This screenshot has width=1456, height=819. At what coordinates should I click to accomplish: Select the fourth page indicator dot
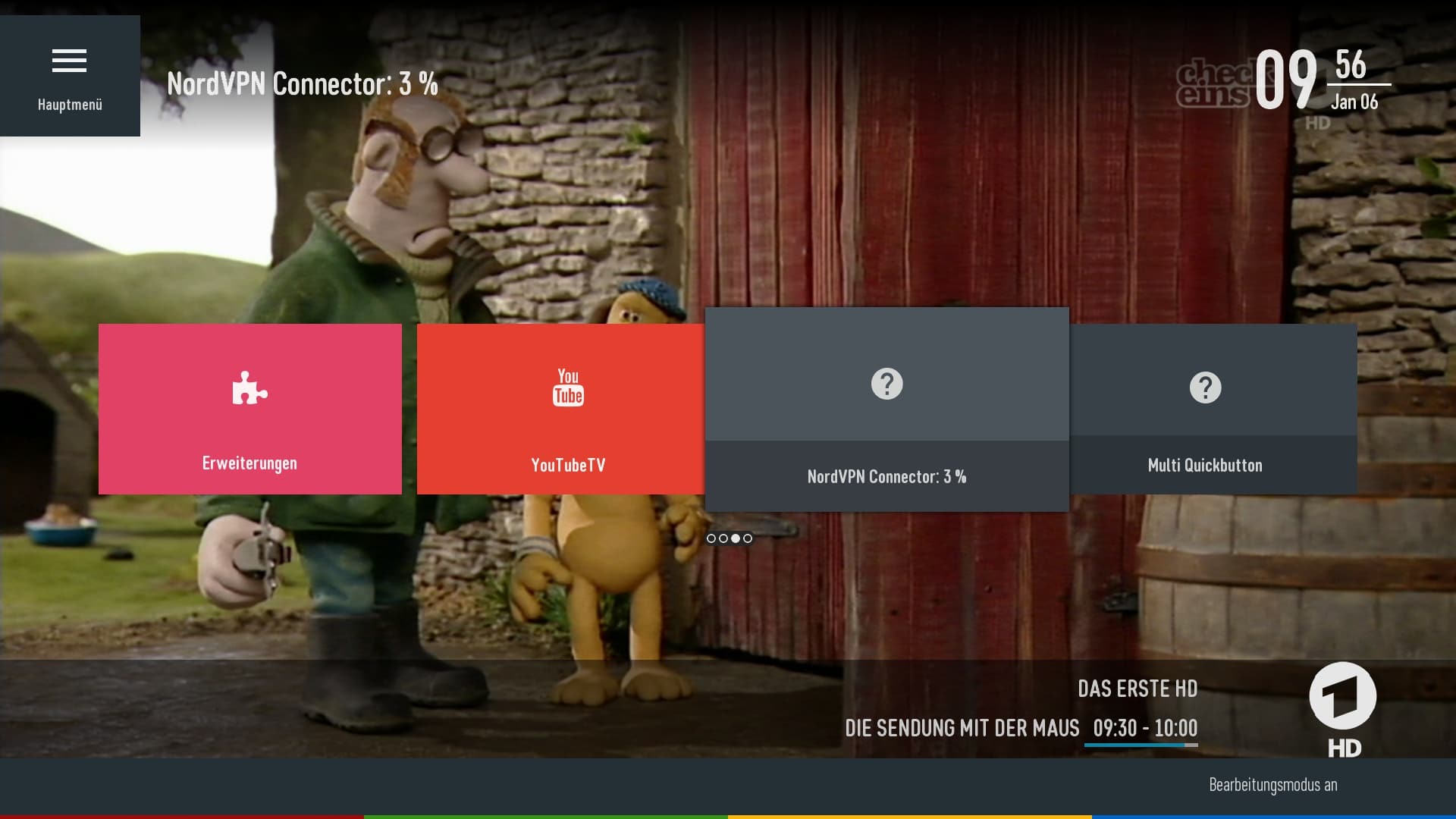748,538
